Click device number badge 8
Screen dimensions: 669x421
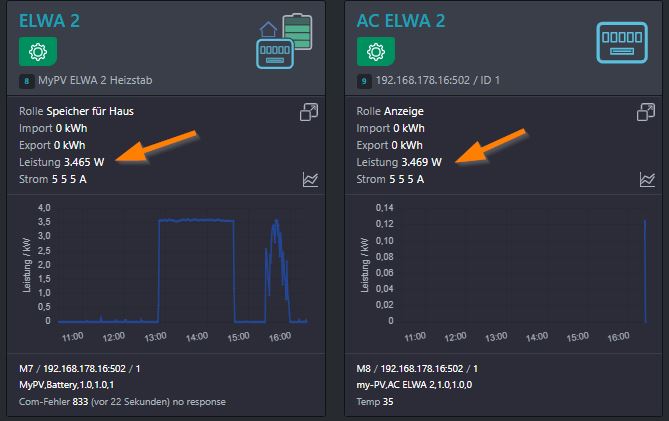(x=26, y=81)
